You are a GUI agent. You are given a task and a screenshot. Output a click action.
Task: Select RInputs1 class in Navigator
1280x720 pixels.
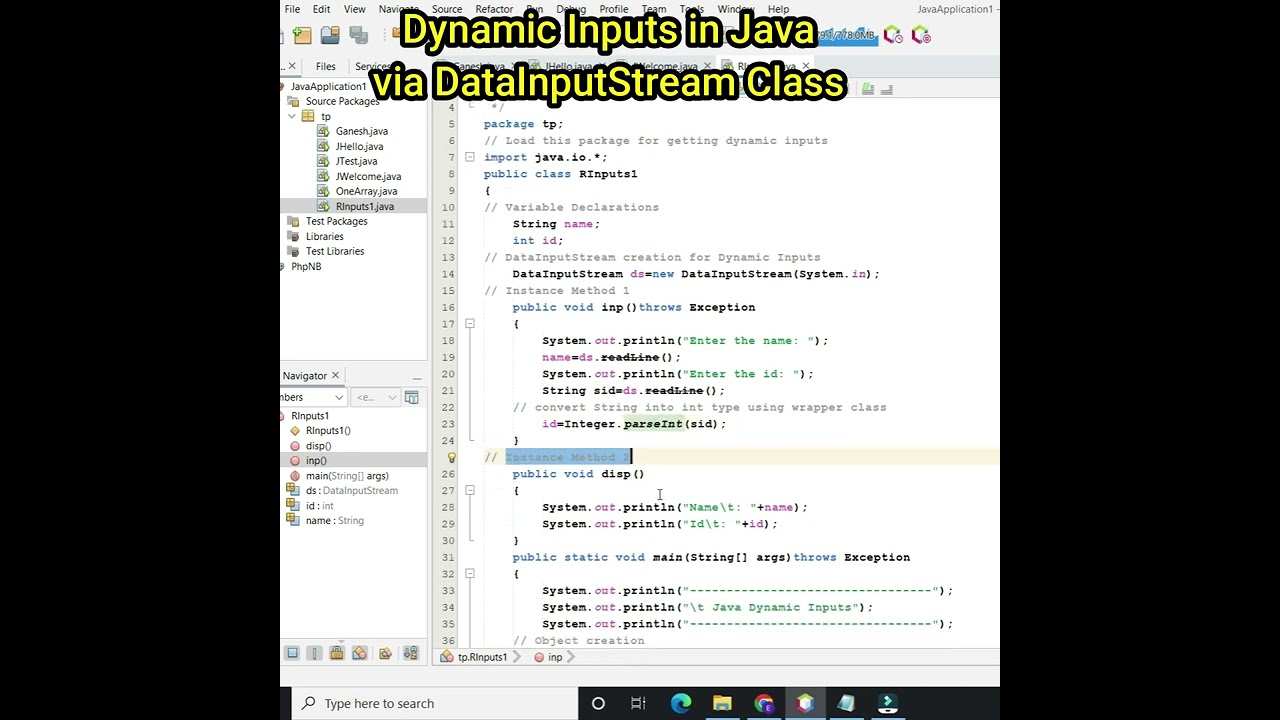(x=309, y=416)
